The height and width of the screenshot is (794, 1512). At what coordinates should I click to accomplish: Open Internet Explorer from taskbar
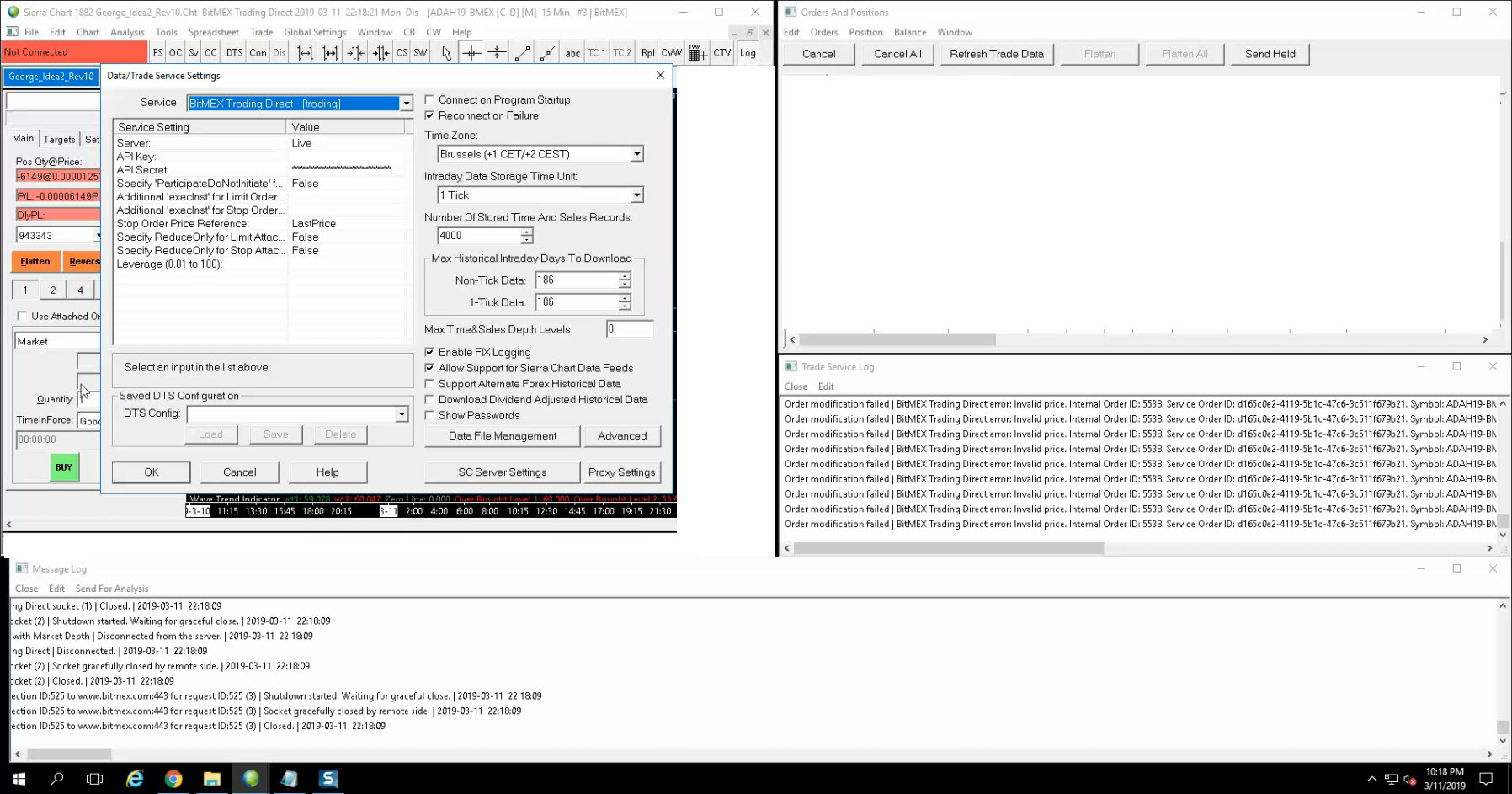point(135,779)
